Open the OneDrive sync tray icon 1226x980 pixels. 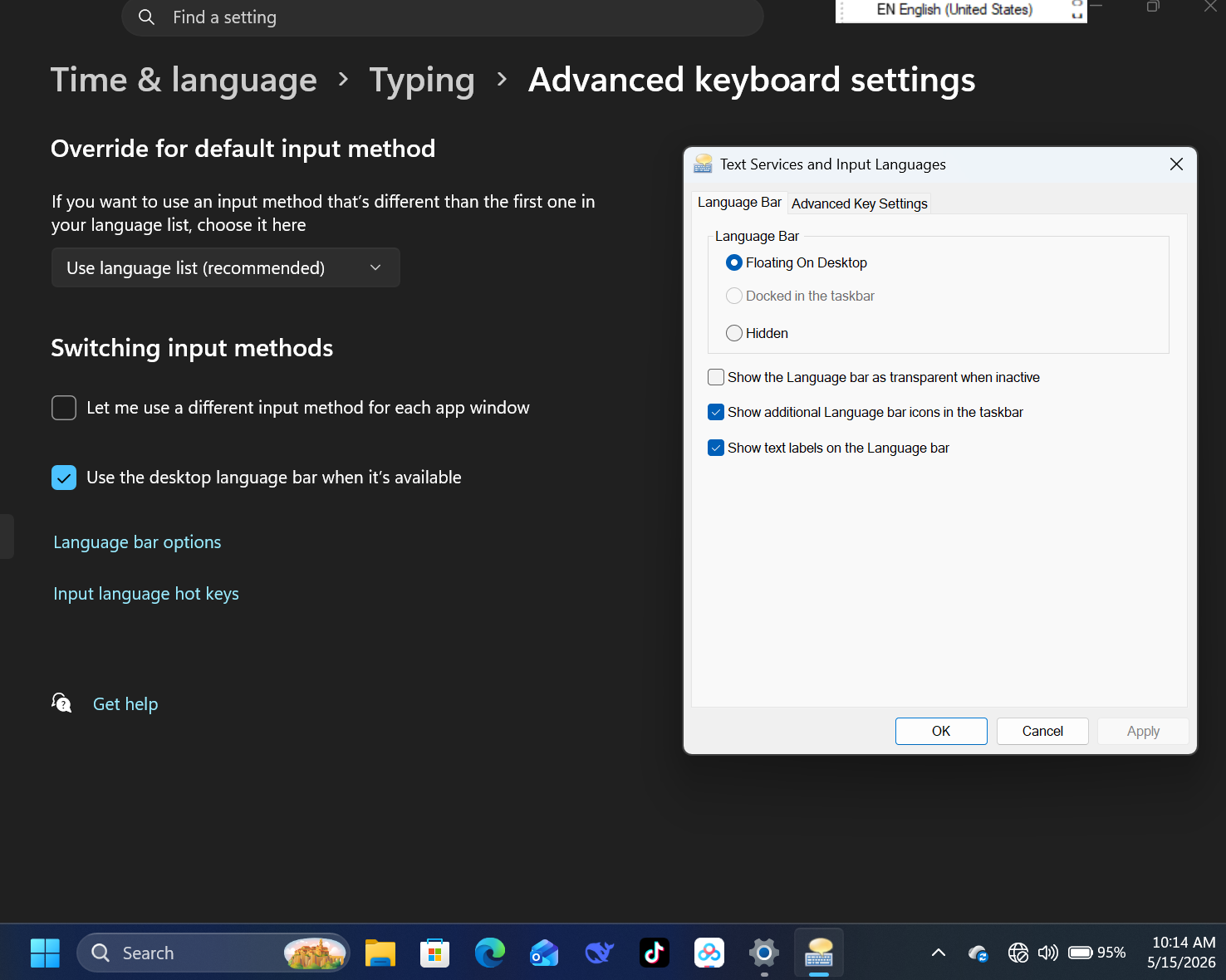click(978, 953)
